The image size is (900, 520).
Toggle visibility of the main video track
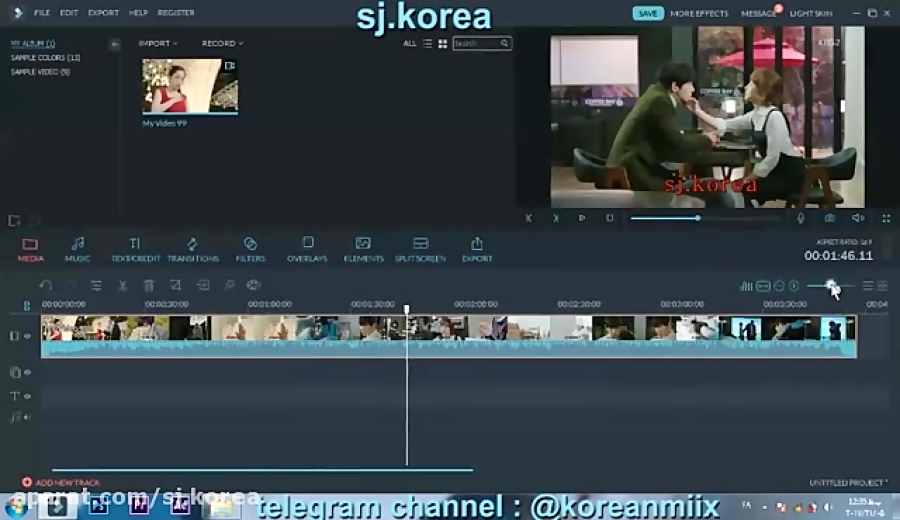click(27, 336)
